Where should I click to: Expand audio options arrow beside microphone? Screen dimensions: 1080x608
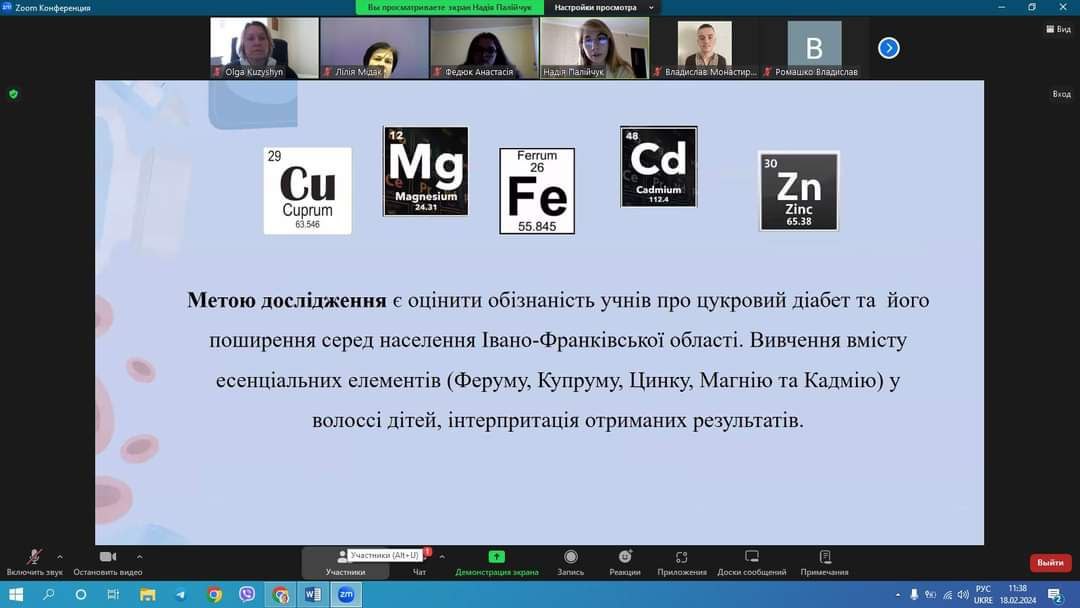pos(60,557)
